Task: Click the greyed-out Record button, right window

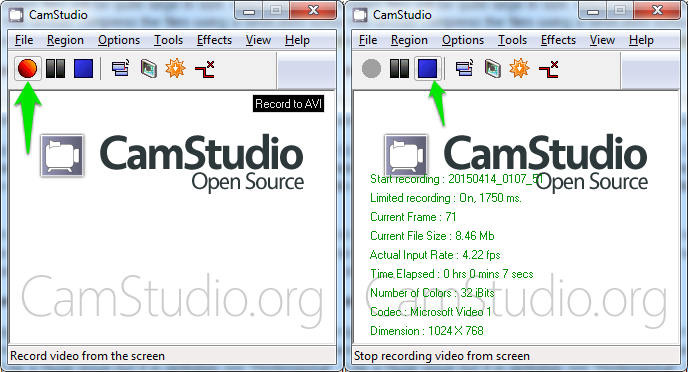Action: coord(372,69)
